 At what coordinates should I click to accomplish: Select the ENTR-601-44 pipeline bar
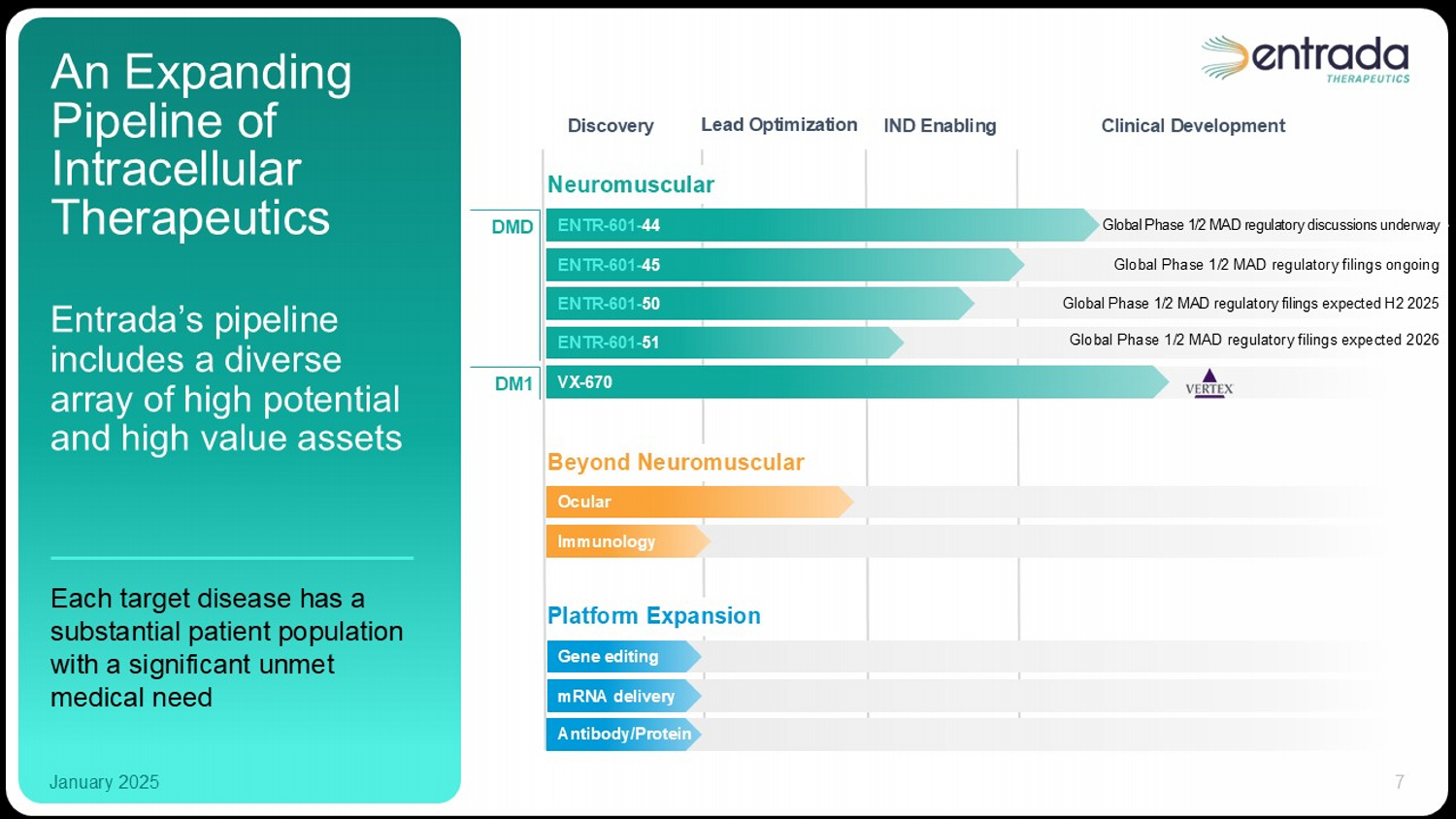coord(820,225)
